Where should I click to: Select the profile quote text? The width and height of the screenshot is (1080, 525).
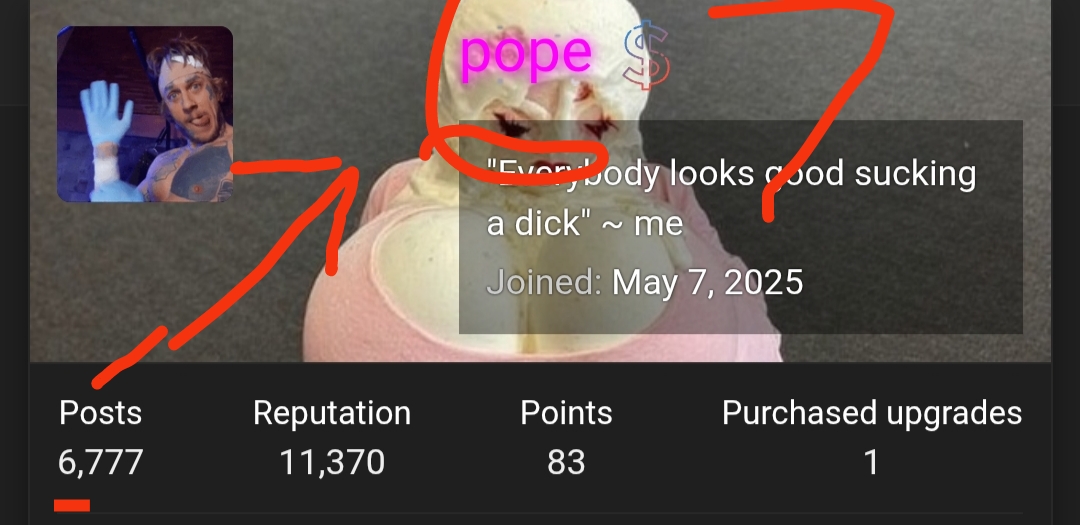tap(731, 198)
